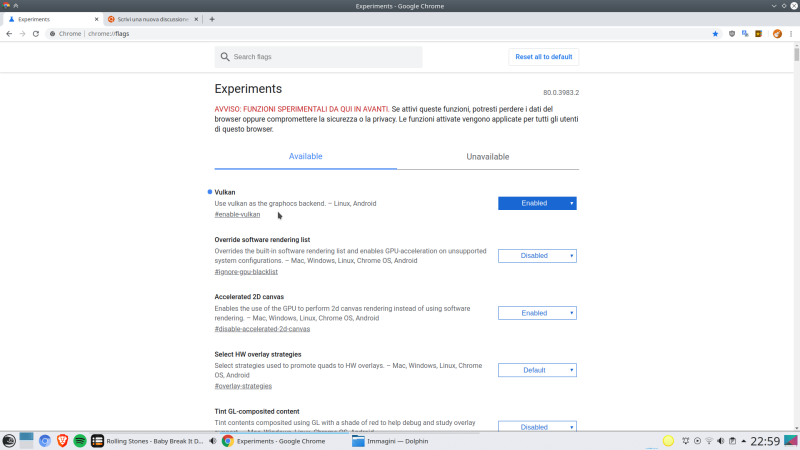Click the yellow circle tray icon
The image size is (800, 450).
point(668,441)
